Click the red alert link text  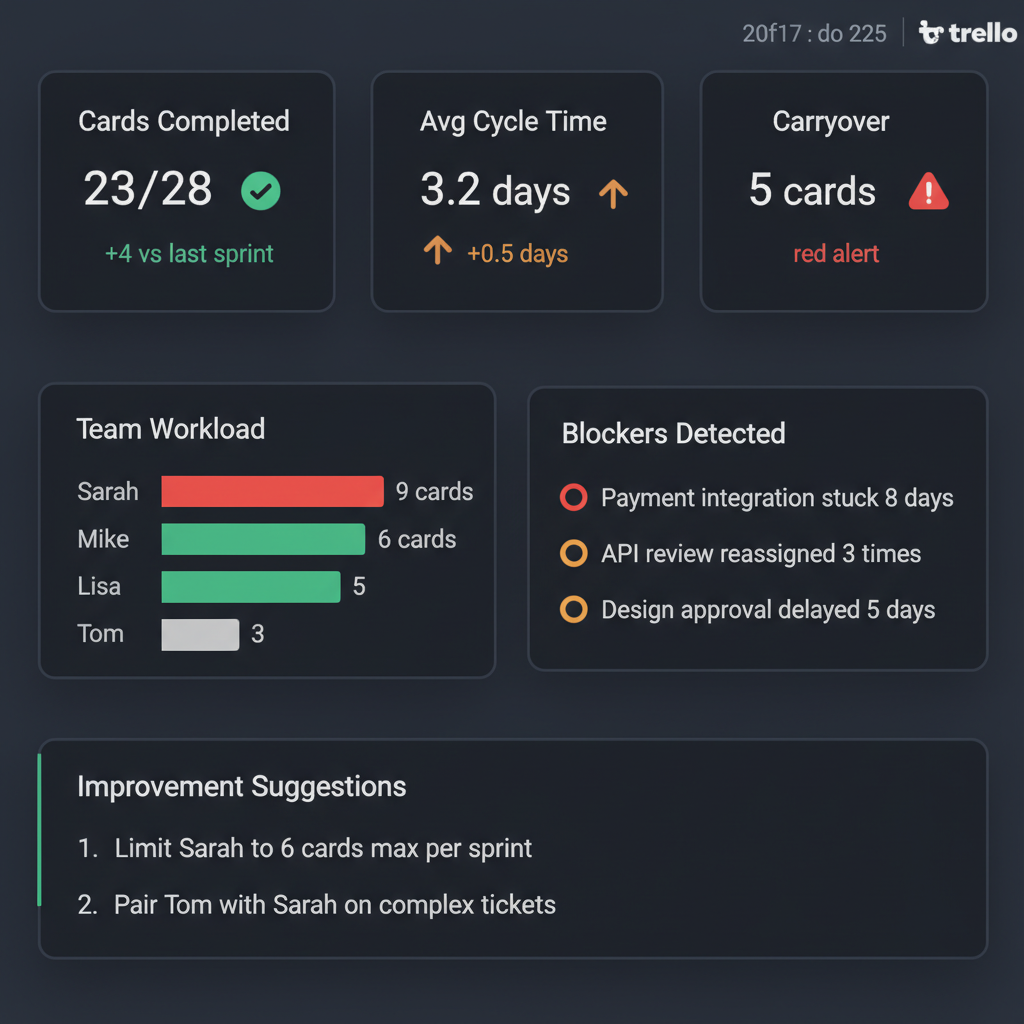pos(836,254)
